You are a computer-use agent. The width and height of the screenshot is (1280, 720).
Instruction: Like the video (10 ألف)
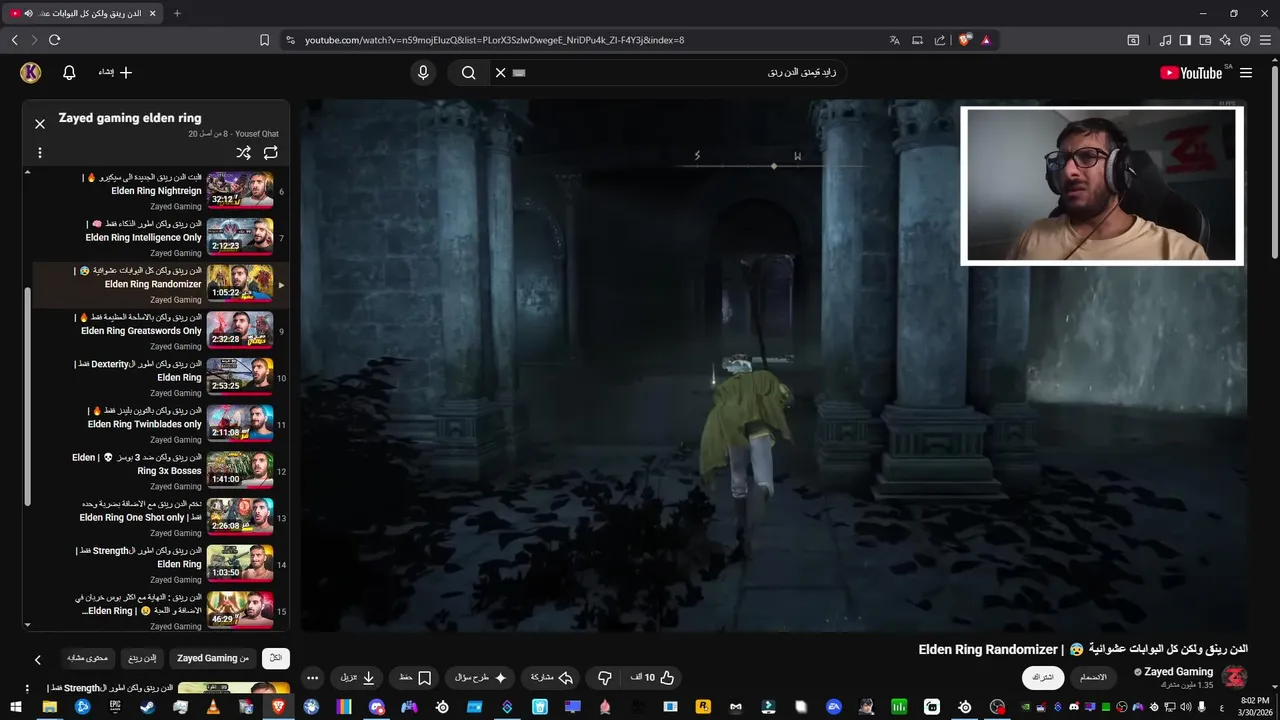[x=652, y=677]
